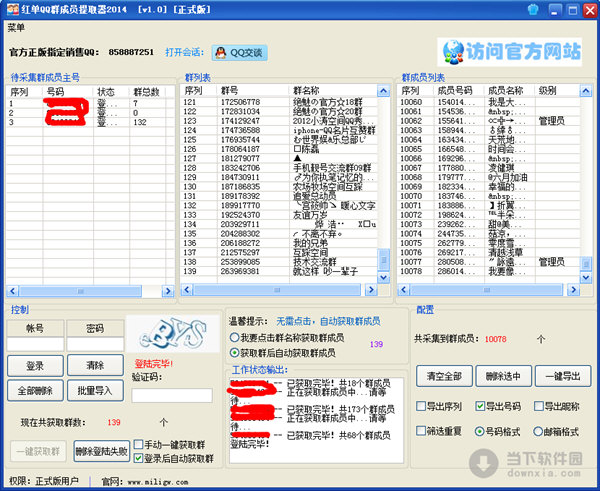
Task: Select group row 手机靓号交流群09群
Action: 279,168
